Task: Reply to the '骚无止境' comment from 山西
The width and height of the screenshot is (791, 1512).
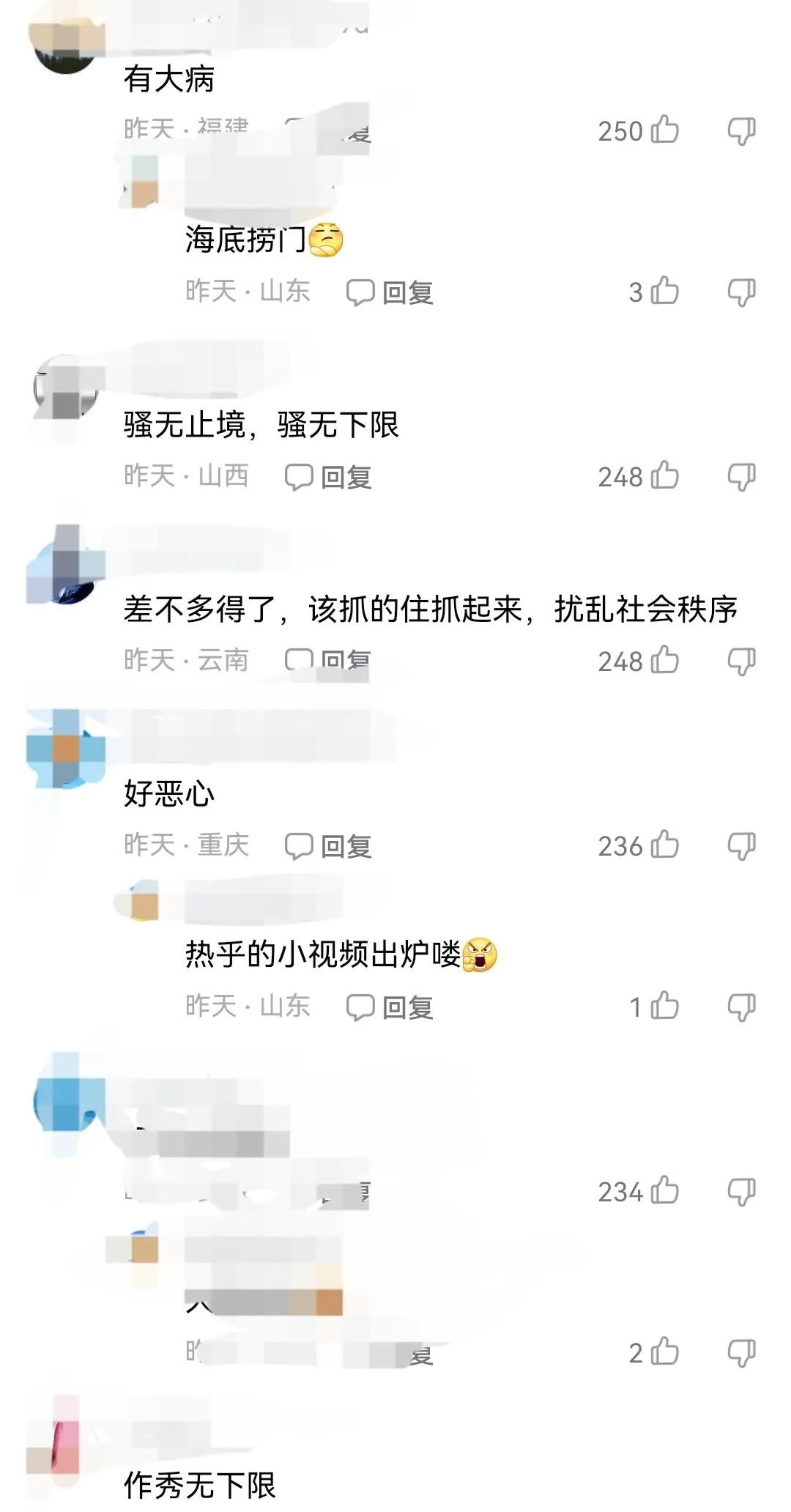Action: [328, 477]
